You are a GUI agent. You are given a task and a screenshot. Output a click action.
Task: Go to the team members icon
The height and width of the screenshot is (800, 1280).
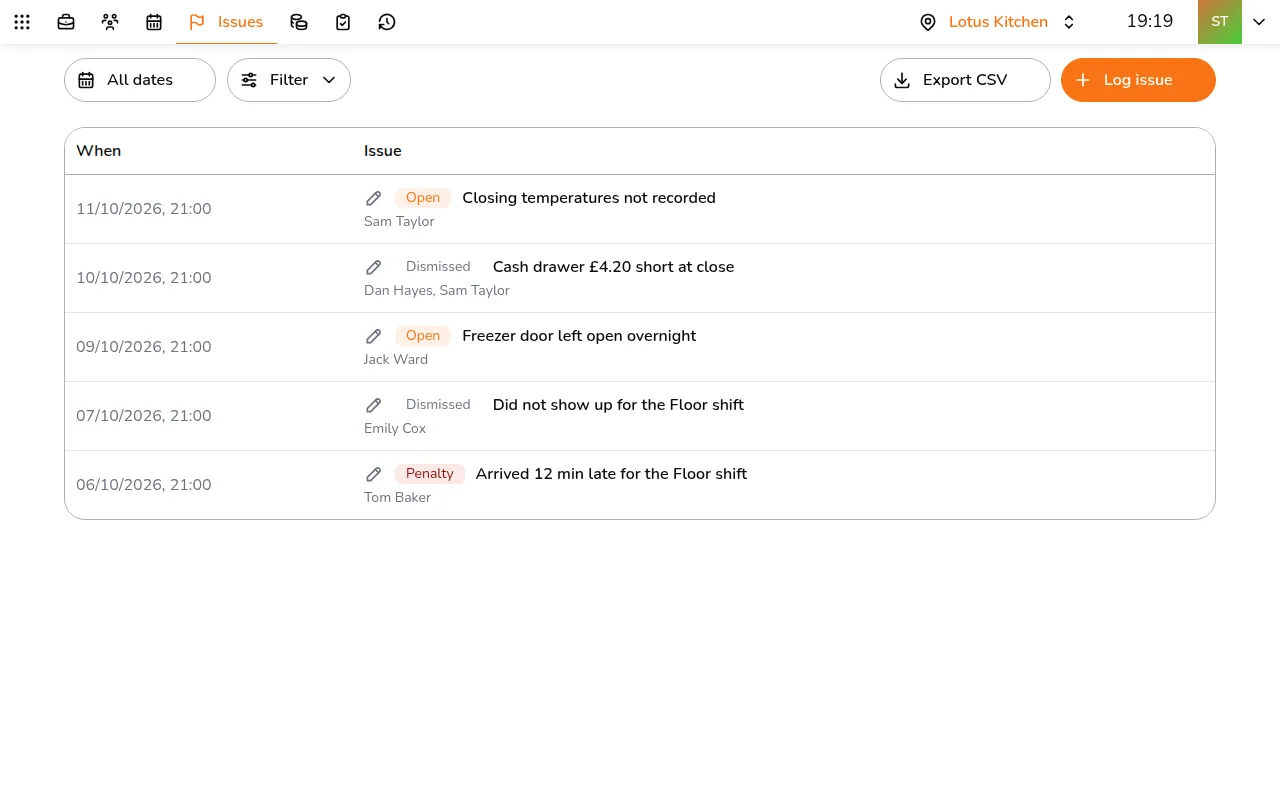110,22
